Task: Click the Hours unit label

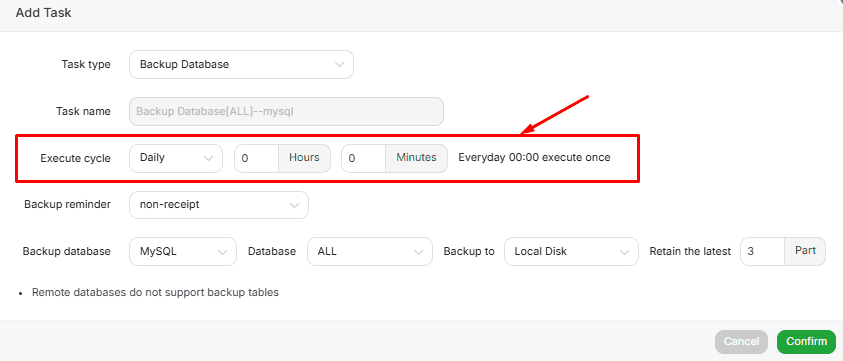Action: click(x=304, y=158)
